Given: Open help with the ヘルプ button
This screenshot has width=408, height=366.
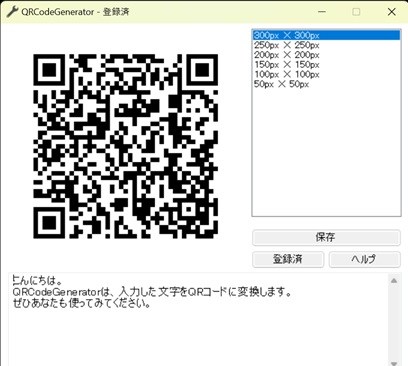Looking at the screenshot, I should tap(364, 259).
